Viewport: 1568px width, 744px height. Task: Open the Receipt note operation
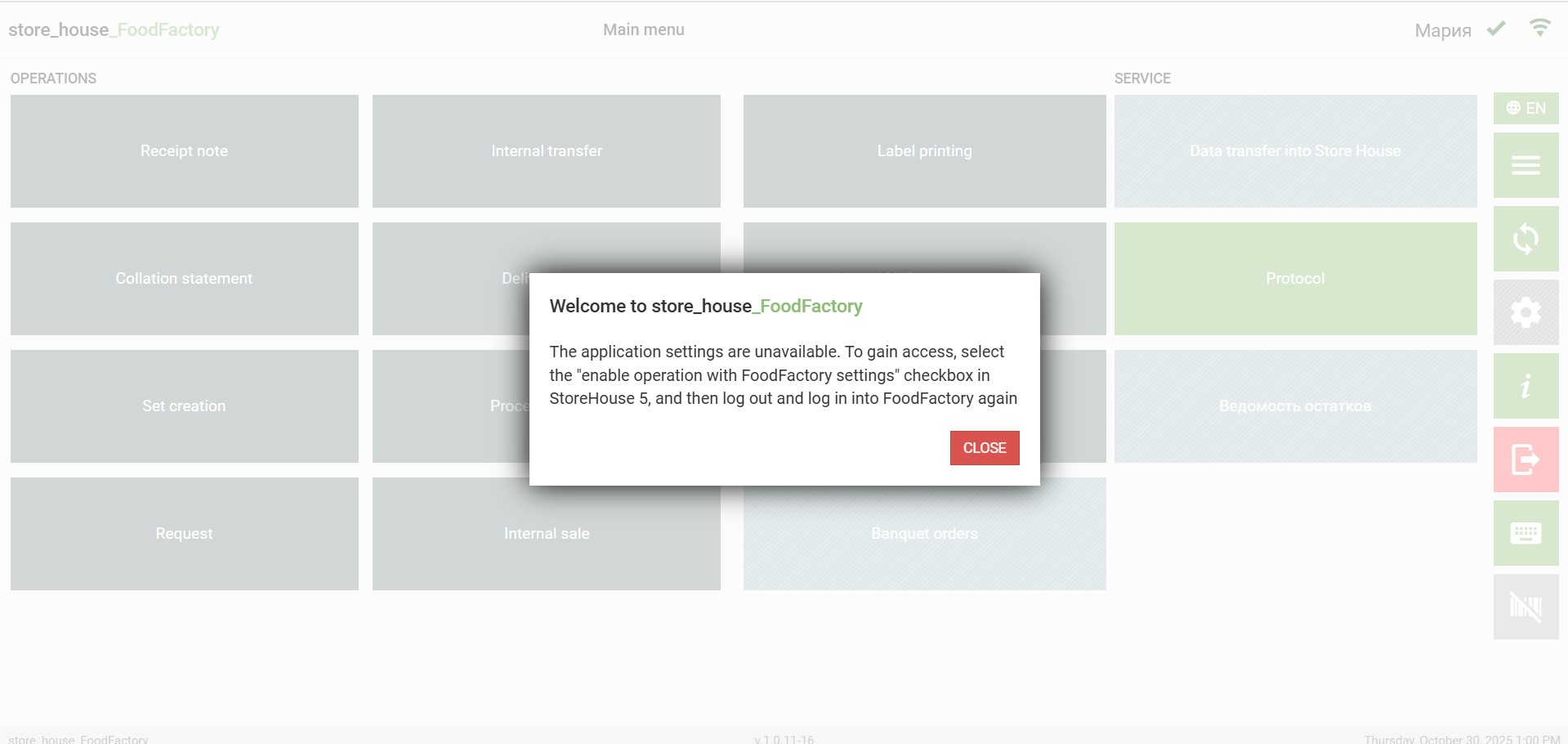184,151
